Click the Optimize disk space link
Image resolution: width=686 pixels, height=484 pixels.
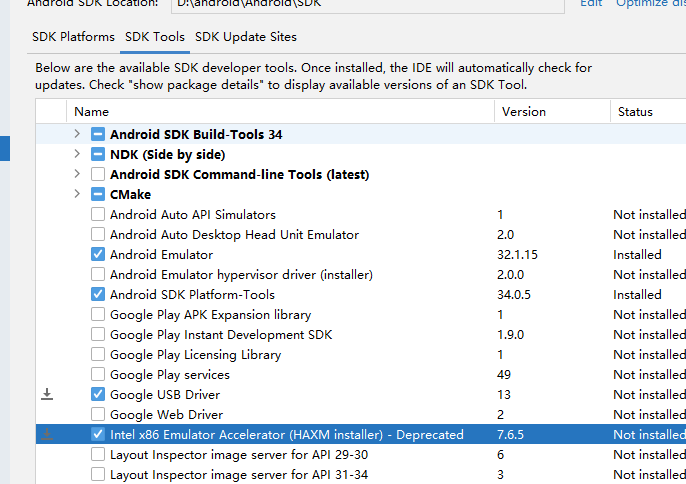[x=651, y=4]
